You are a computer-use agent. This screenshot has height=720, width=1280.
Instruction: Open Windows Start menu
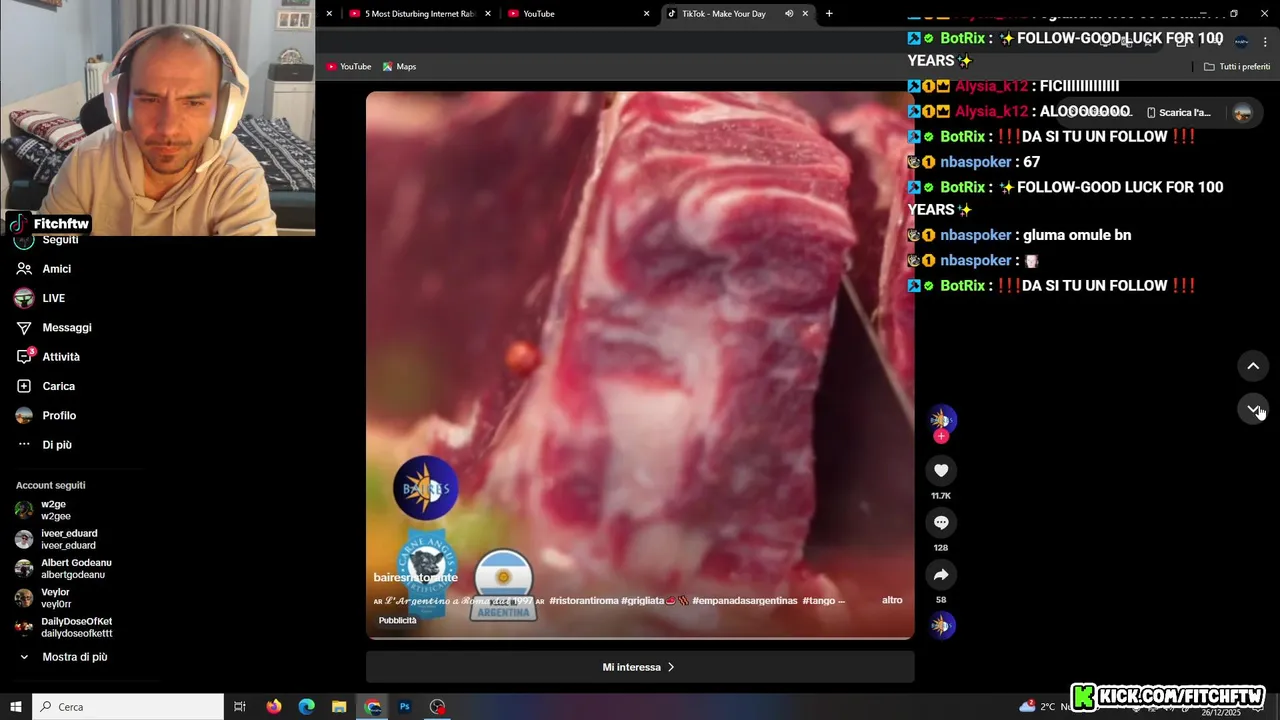tap(16, 707)
